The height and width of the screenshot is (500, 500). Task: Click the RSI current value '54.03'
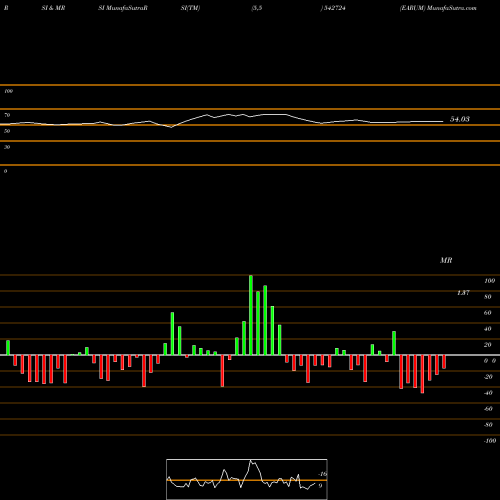coord(460,119)
